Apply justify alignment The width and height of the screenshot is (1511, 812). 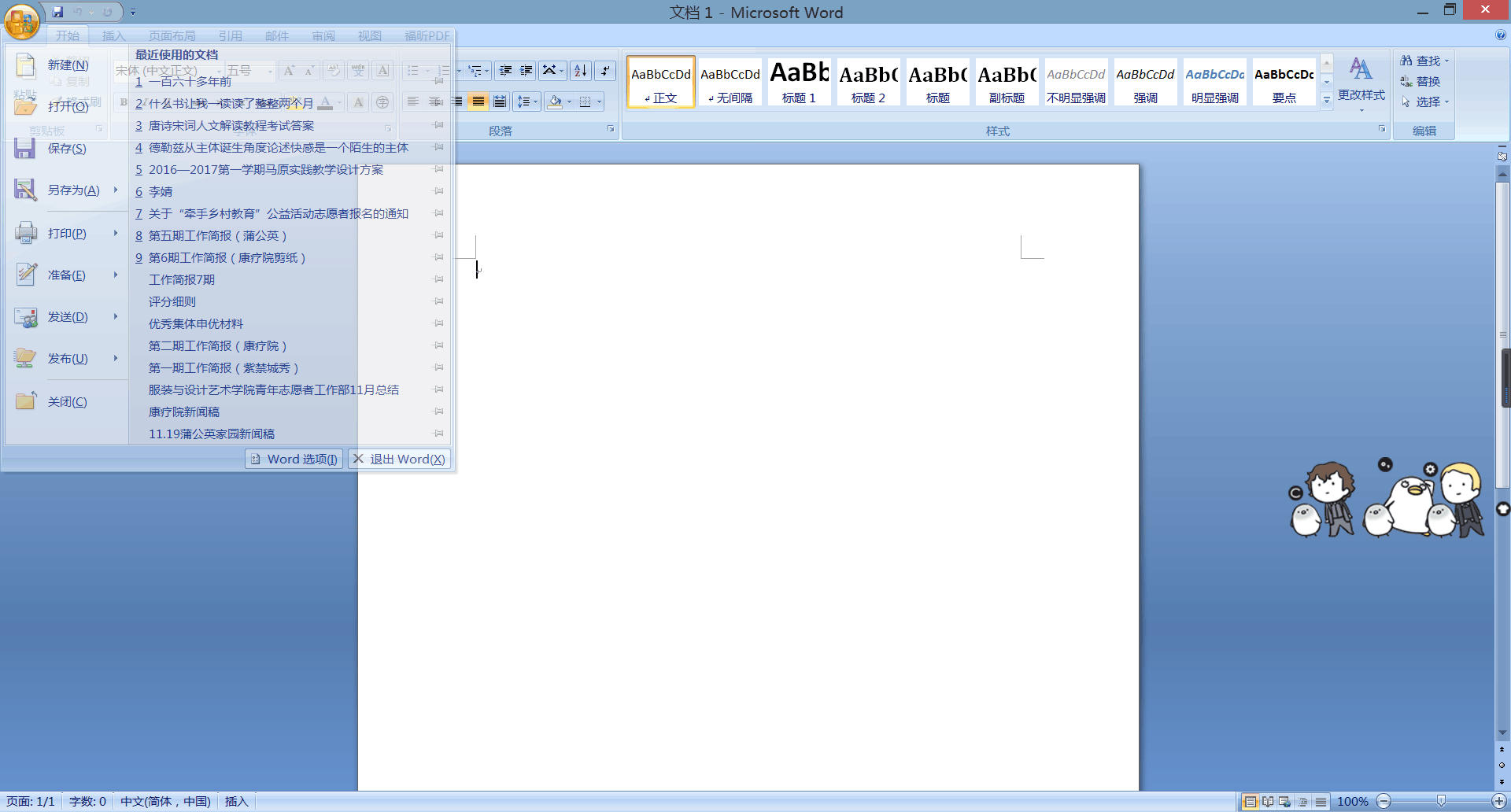(x=478, y=101)
